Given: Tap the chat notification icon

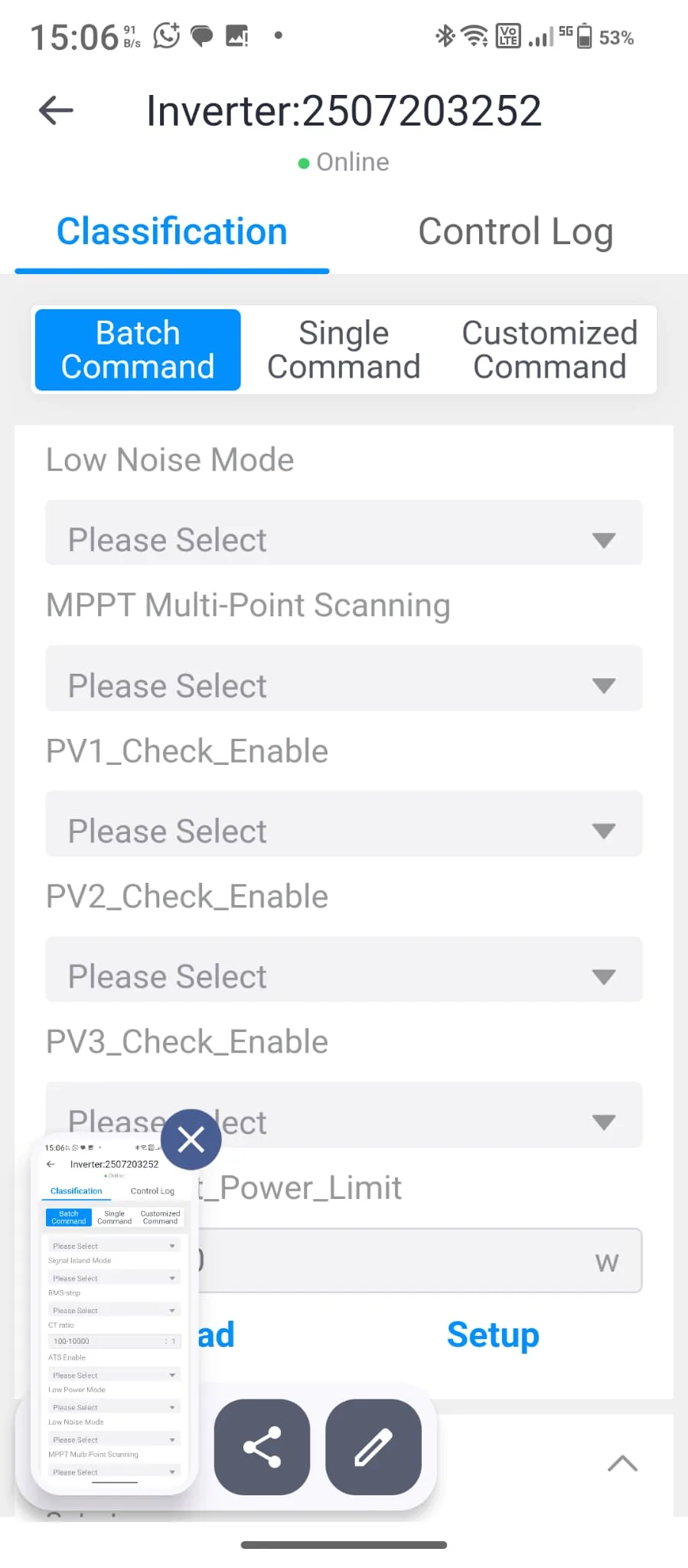Looking at the screenshot, I should click(201, 36).
